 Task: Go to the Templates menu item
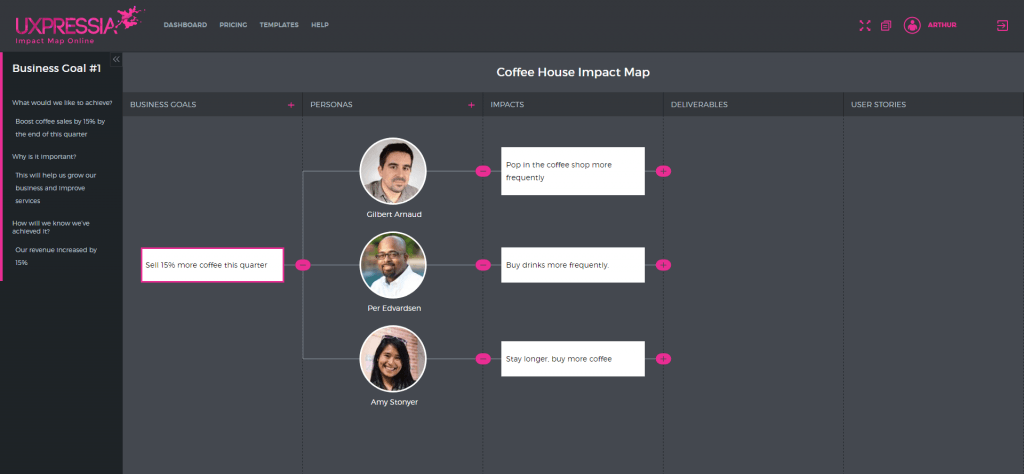coord(279,25)
